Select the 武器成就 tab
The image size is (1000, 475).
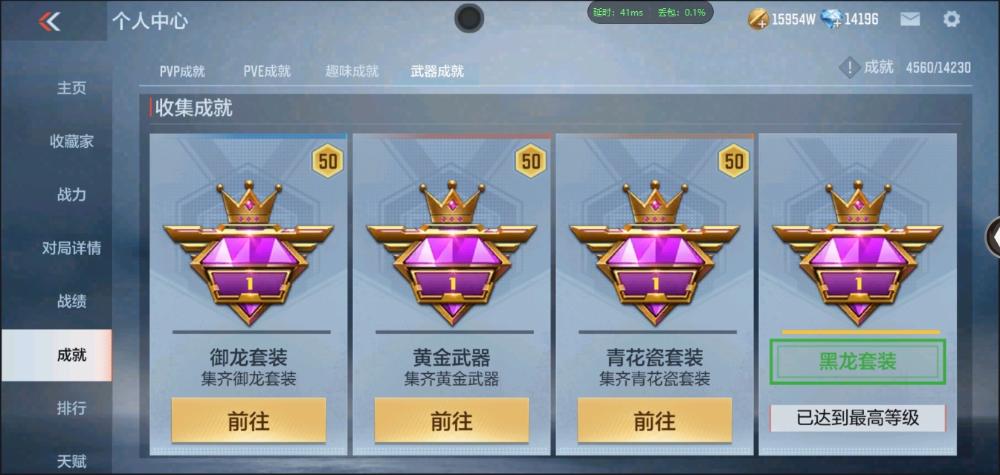click(438, 71)
